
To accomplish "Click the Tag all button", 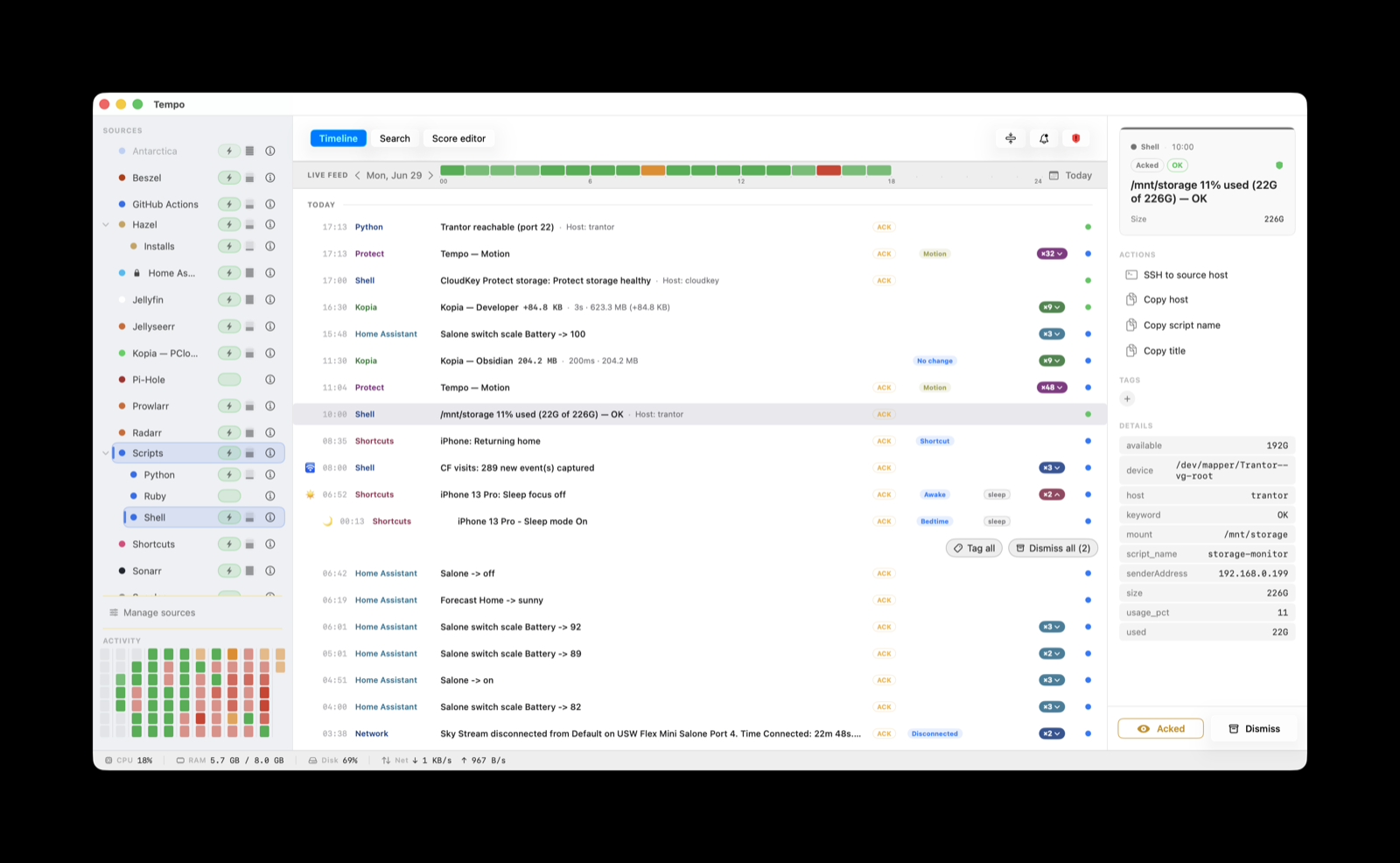I will point(974,548).
